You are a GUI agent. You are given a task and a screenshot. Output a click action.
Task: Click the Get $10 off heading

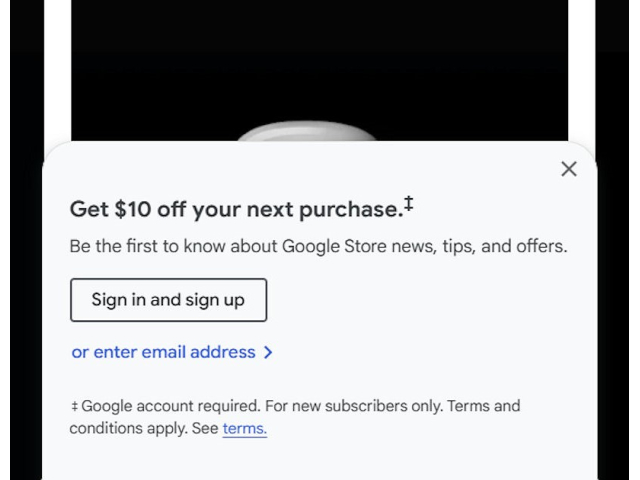click(x=235, y=210)
